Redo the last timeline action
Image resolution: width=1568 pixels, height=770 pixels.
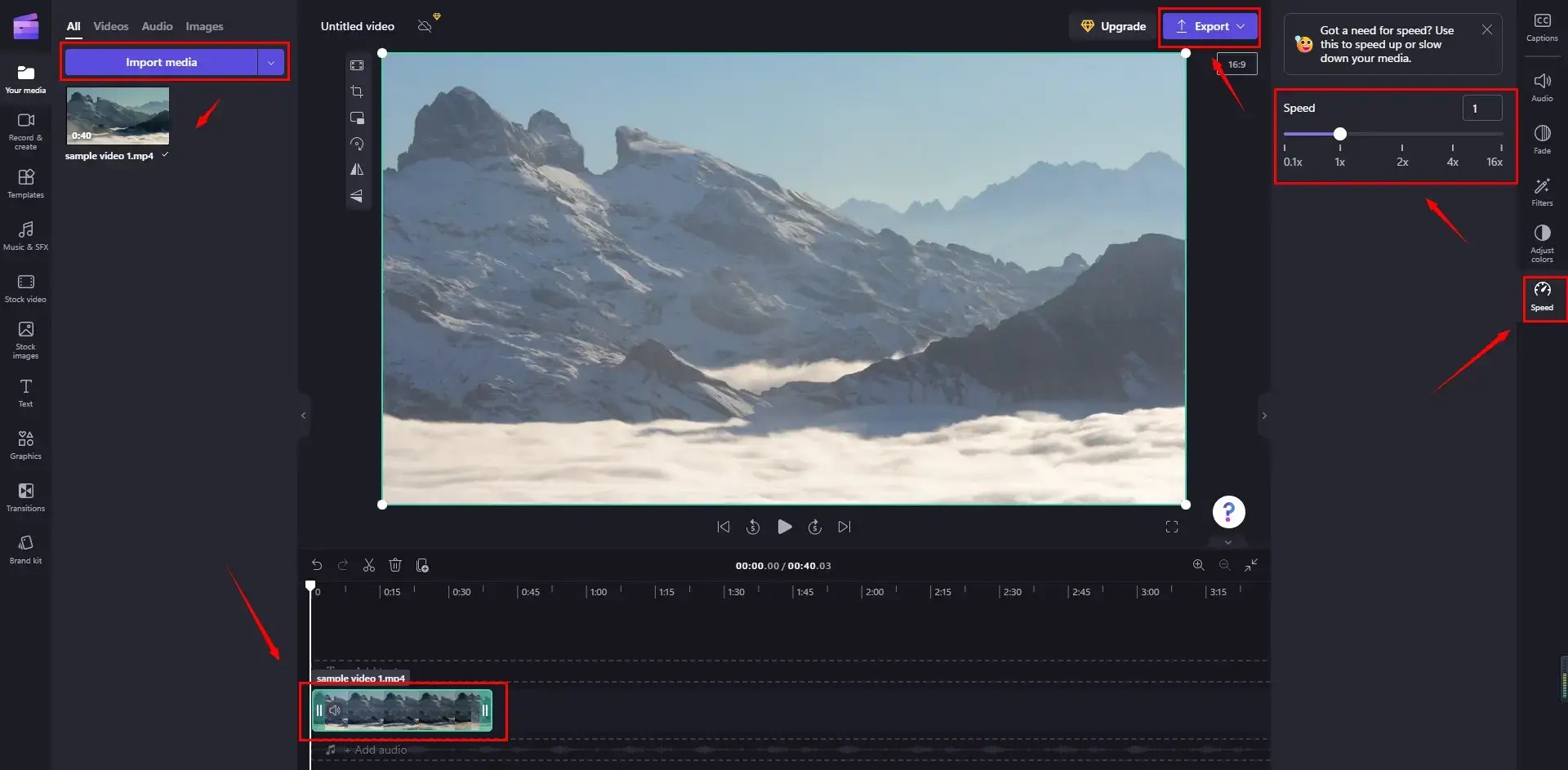[343, 565]
